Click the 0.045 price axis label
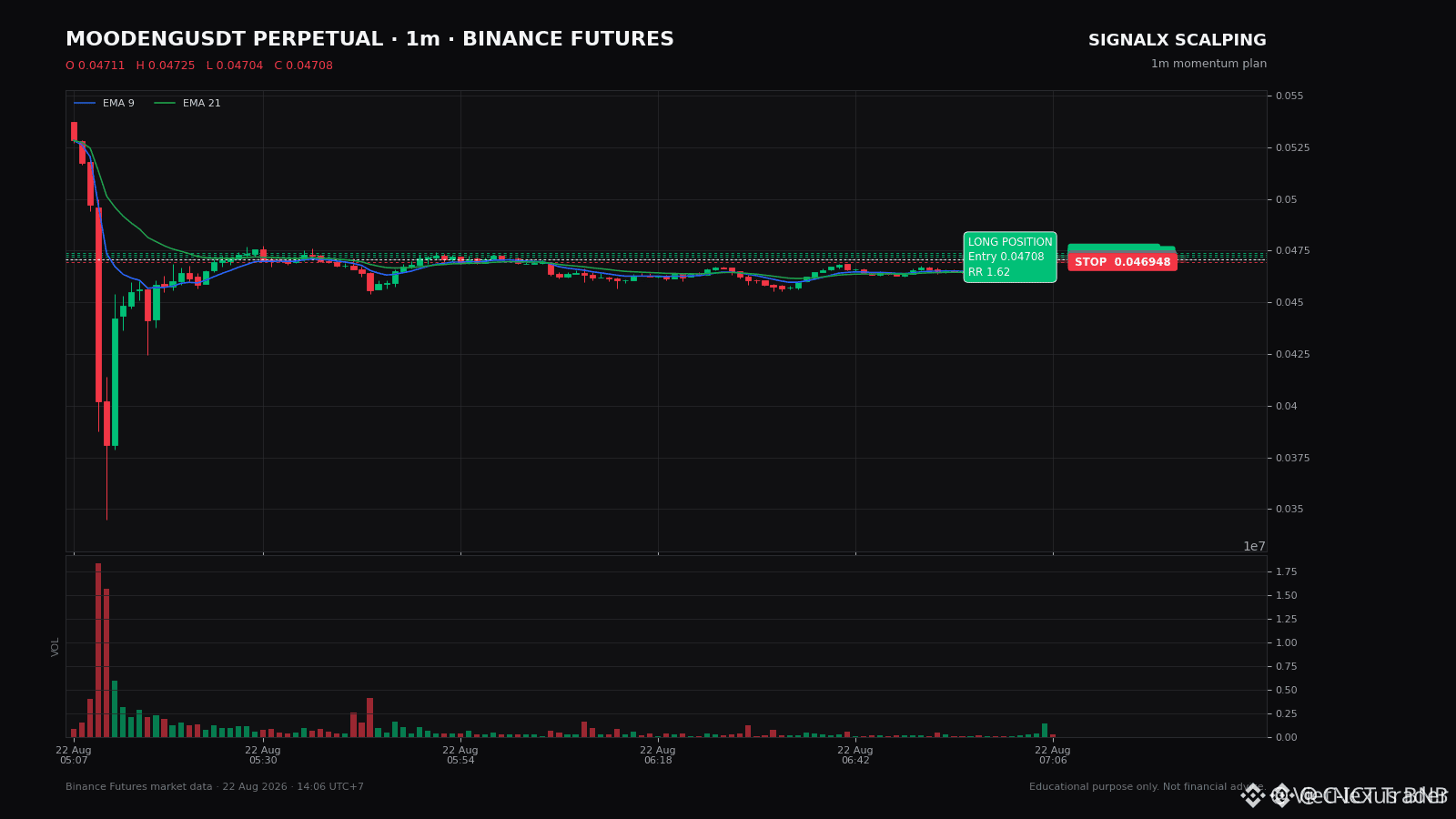 [x=1290, y=303]
